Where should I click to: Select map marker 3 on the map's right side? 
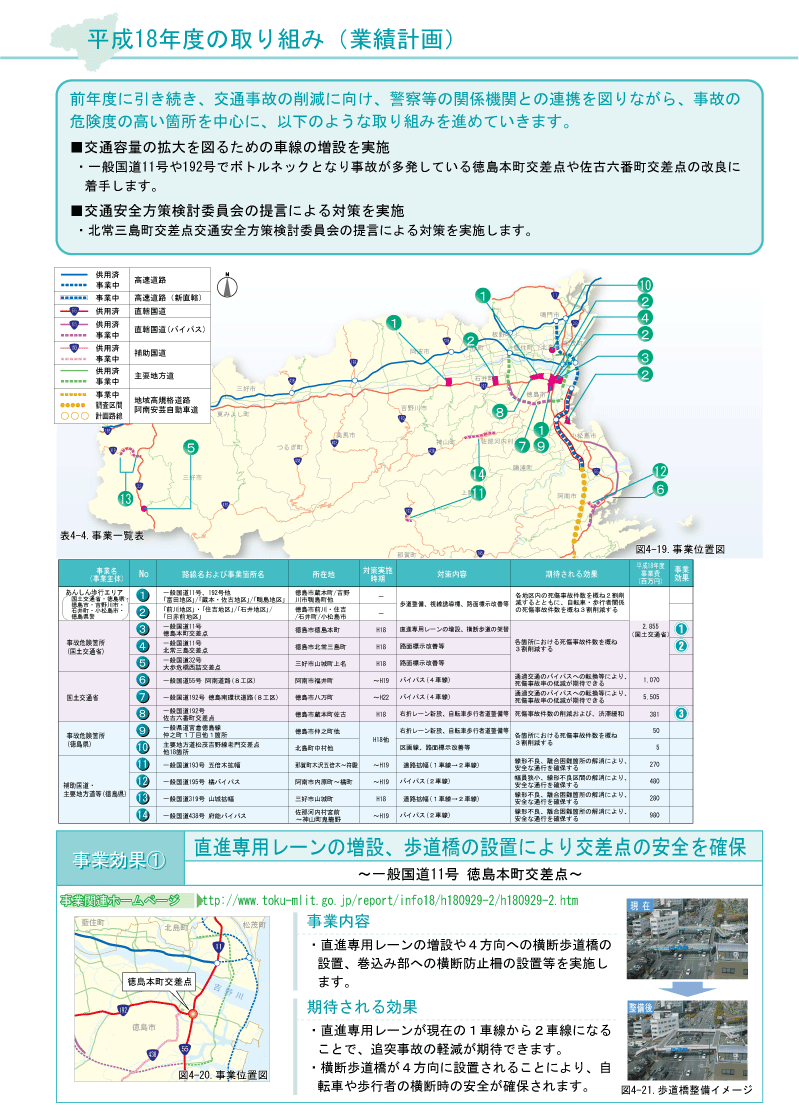[x=644, y=358]
